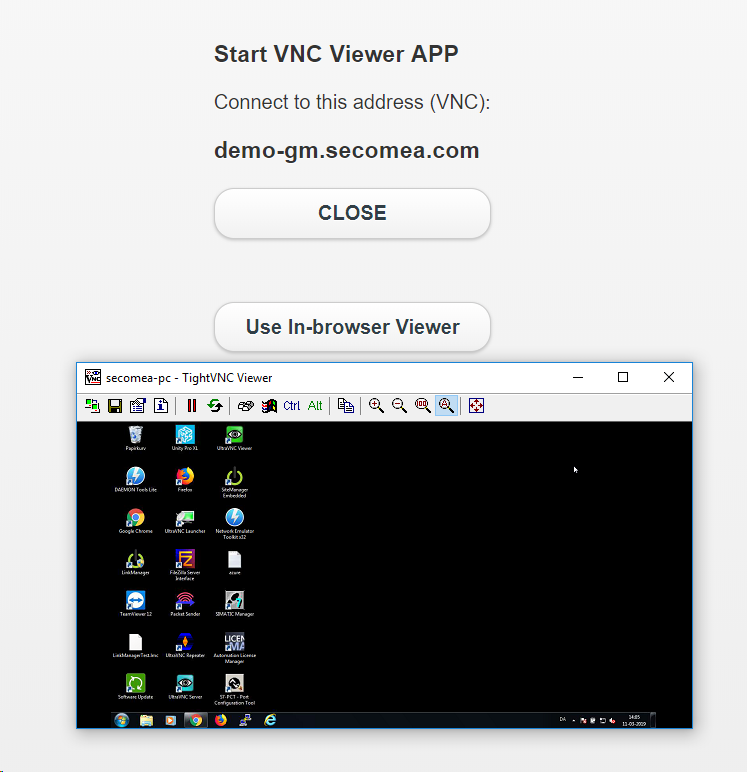Click Firefox icon in remote taskbar
747x772 pixels.
[x=221, y=720]
